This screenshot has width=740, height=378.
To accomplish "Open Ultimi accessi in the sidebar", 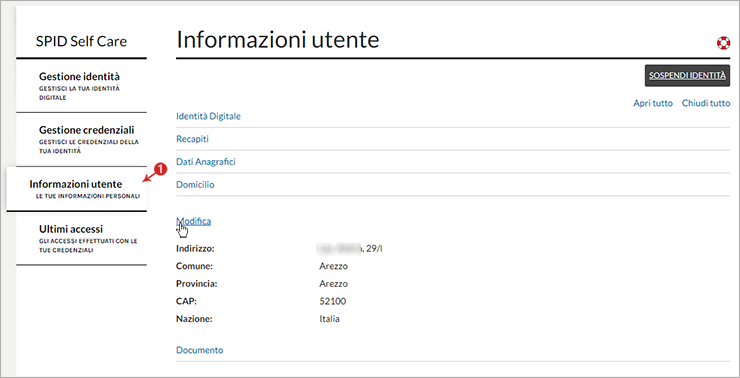I will [x=81, y=238].
